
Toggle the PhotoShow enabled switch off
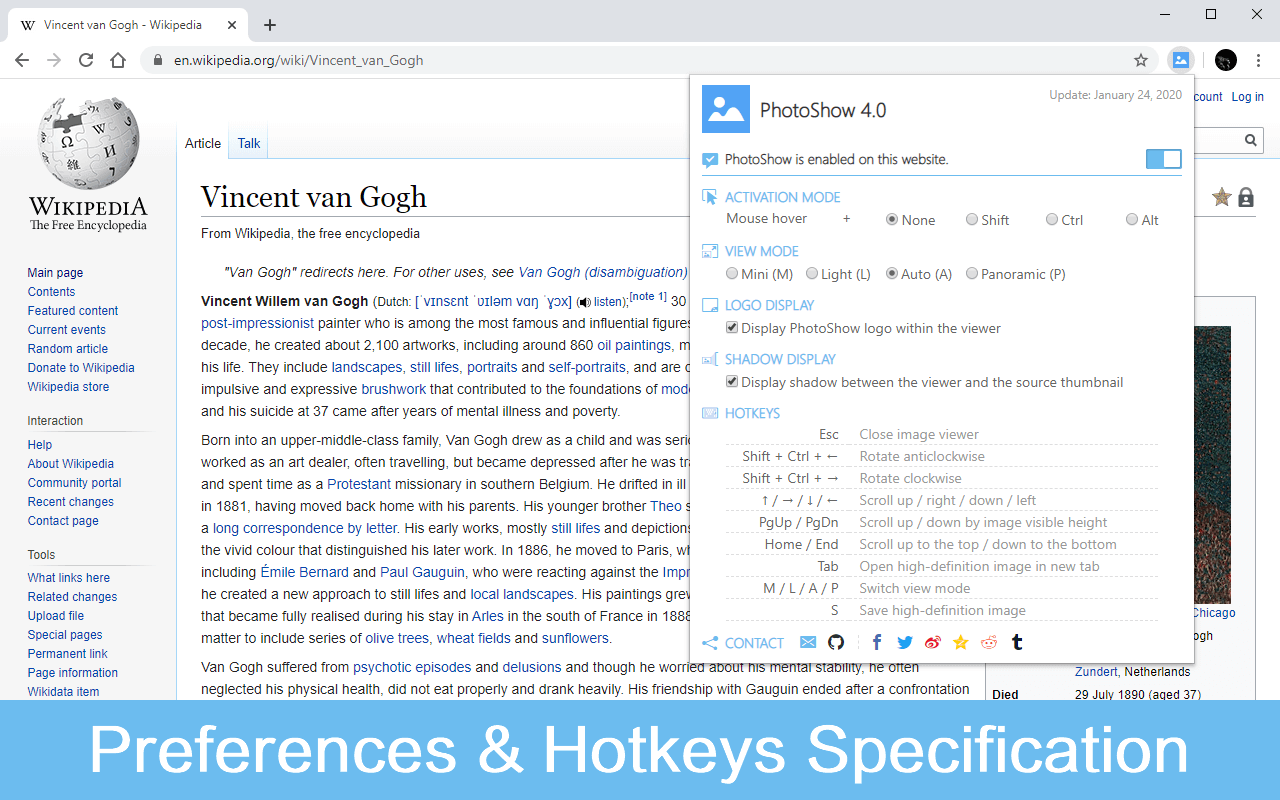click(1163, 159)
